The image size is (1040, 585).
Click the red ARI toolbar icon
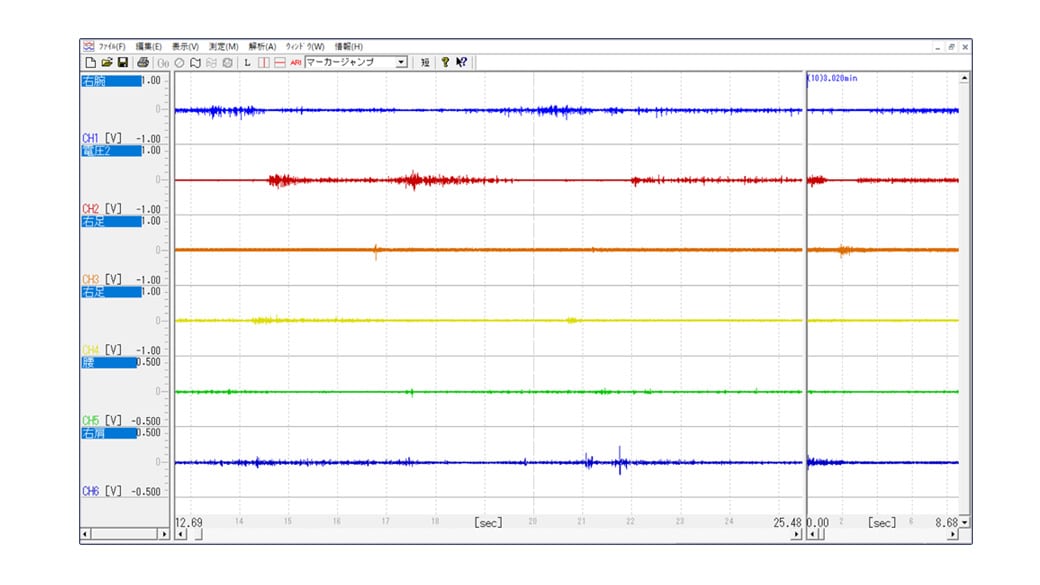296,62
